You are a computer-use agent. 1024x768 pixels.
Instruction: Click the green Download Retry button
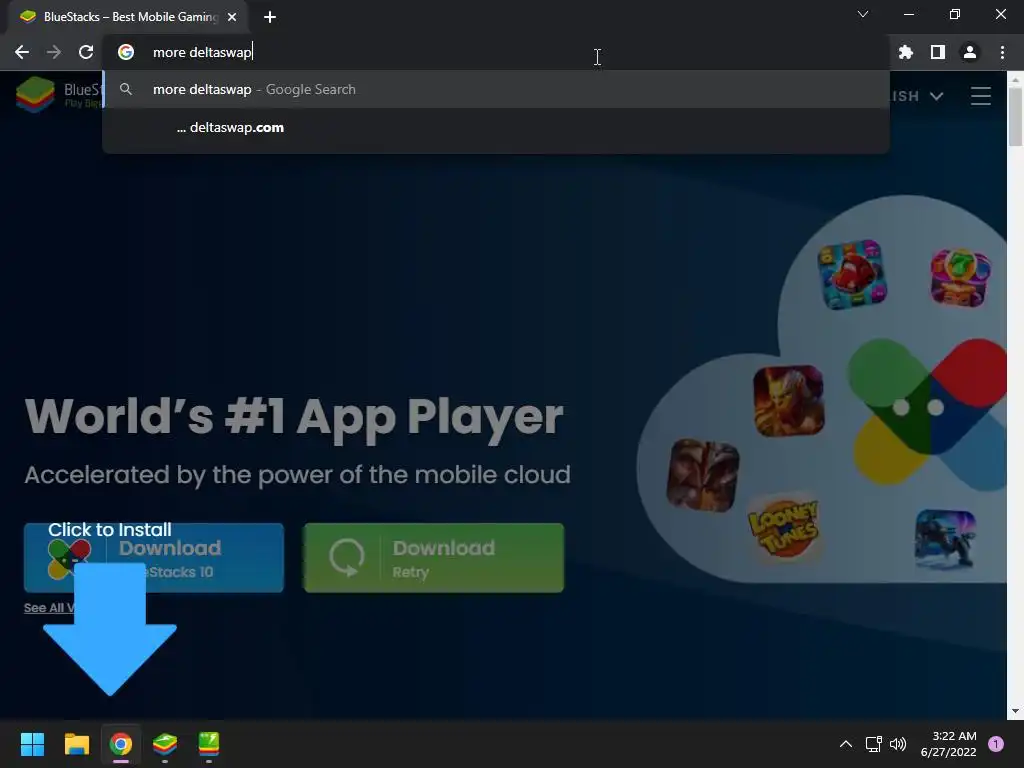[434, 558]
